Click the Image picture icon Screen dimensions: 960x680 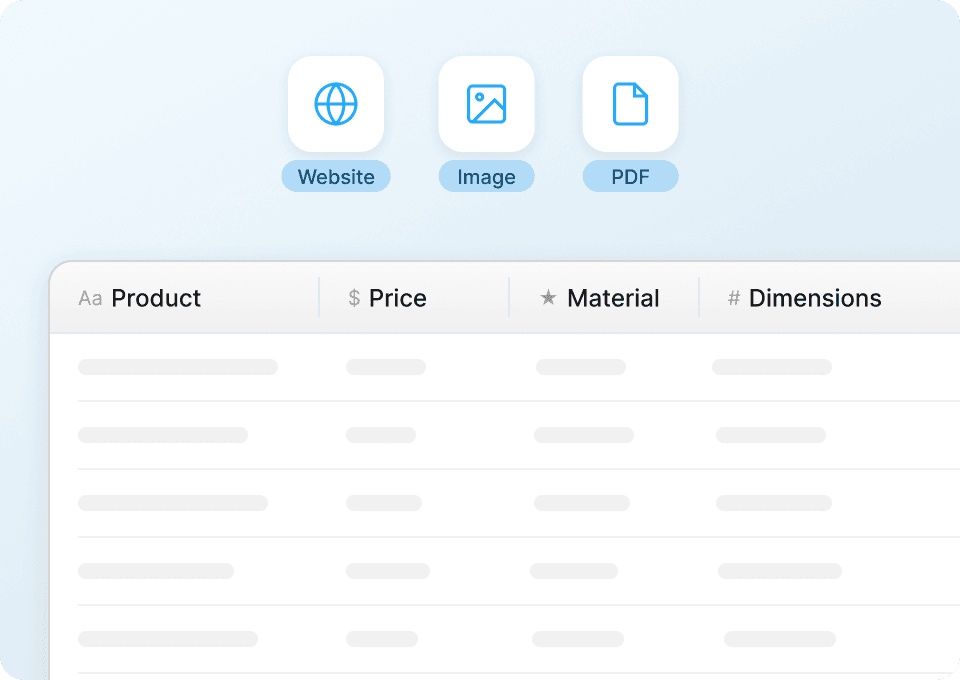tap(486, 104)
